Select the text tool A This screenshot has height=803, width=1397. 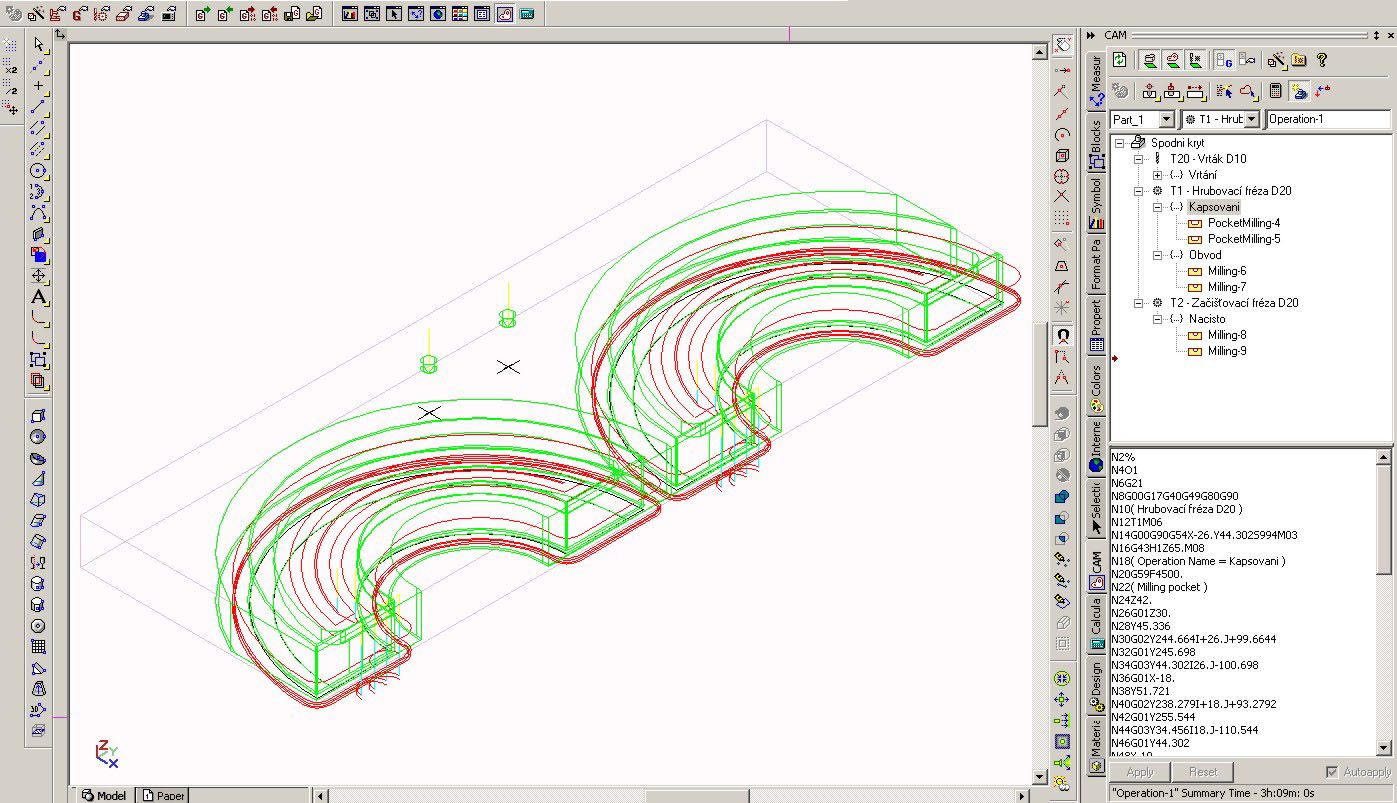[39, 297]
